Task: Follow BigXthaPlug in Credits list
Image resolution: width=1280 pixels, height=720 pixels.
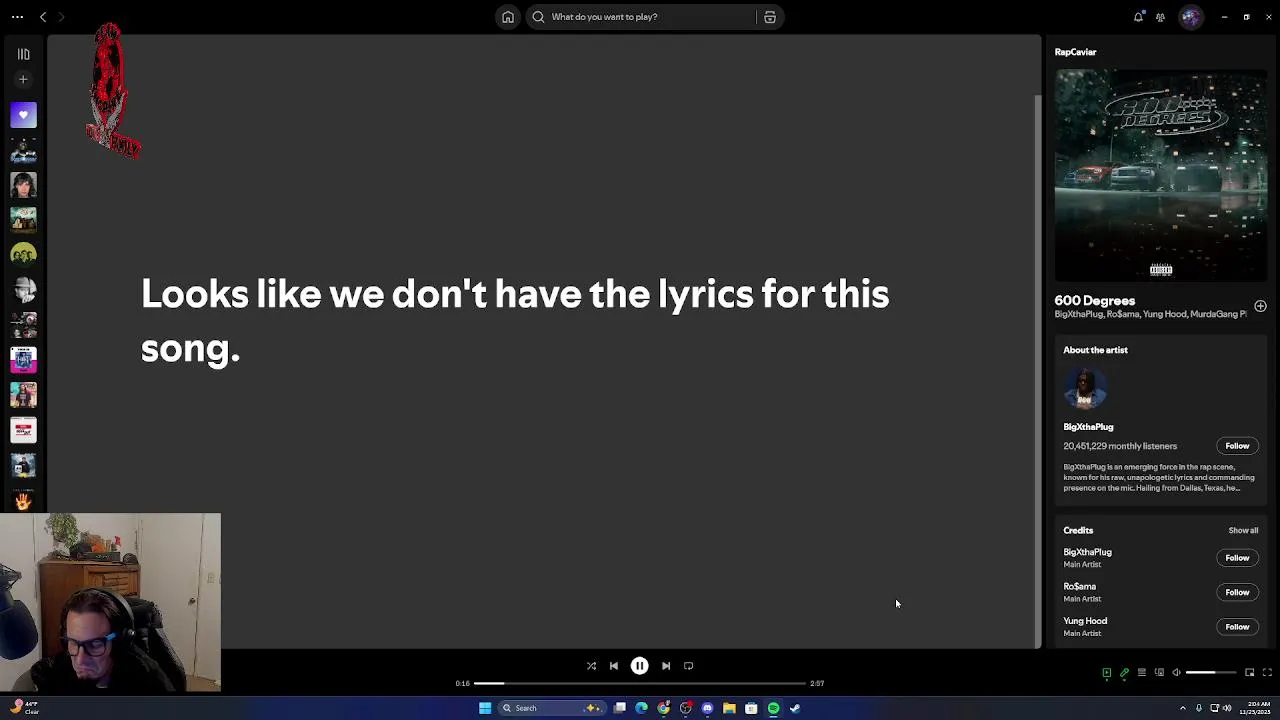Action: tap(1237, 558)
